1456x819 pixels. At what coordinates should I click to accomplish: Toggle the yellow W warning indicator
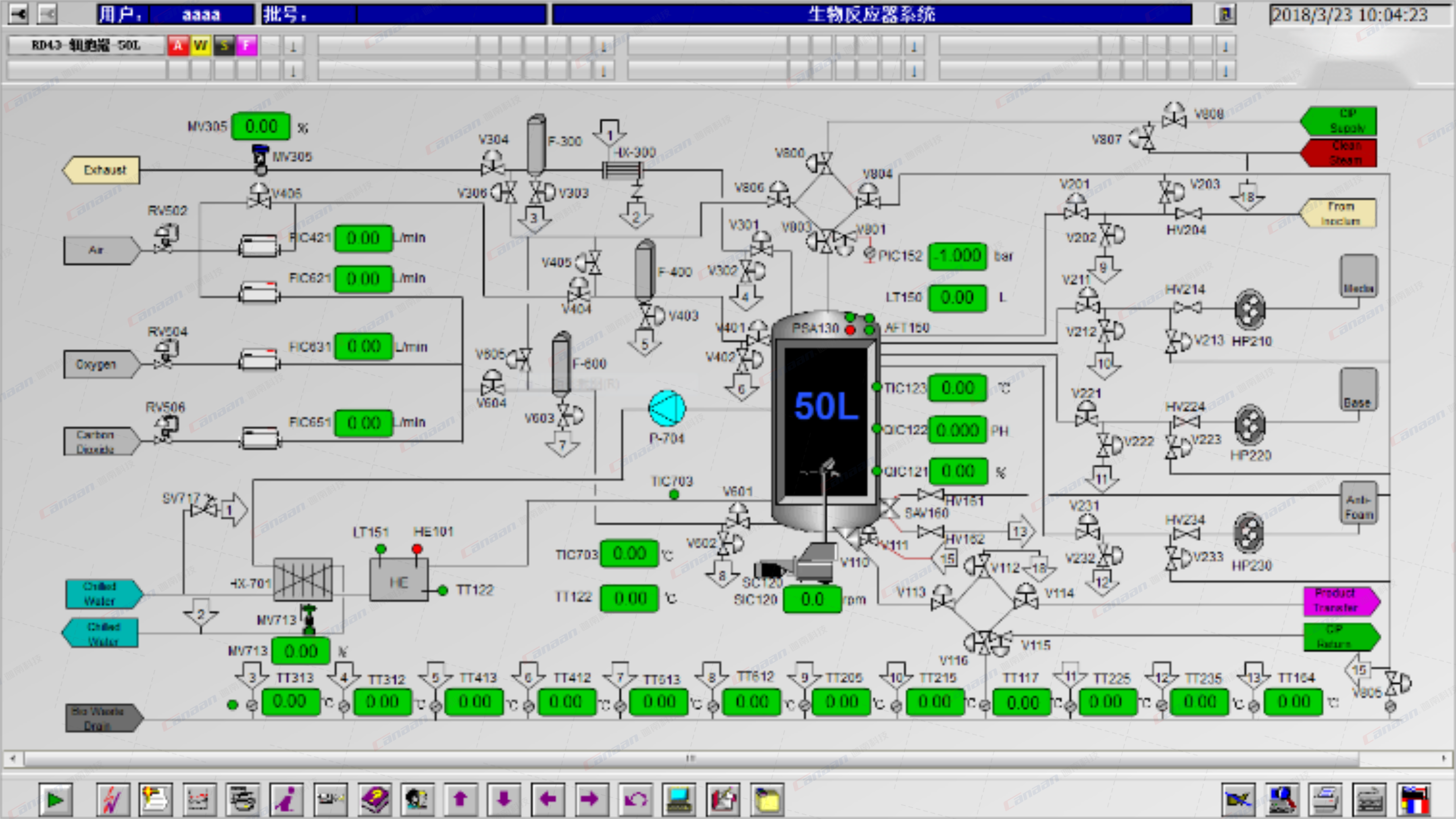(201, 45)
